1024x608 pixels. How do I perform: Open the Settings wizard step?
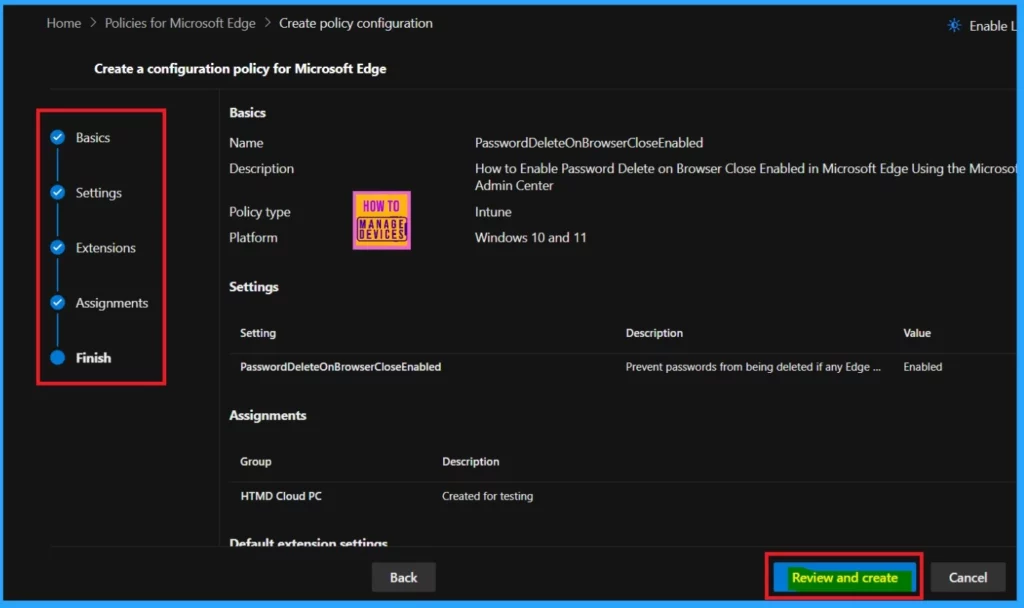[99, 193]
